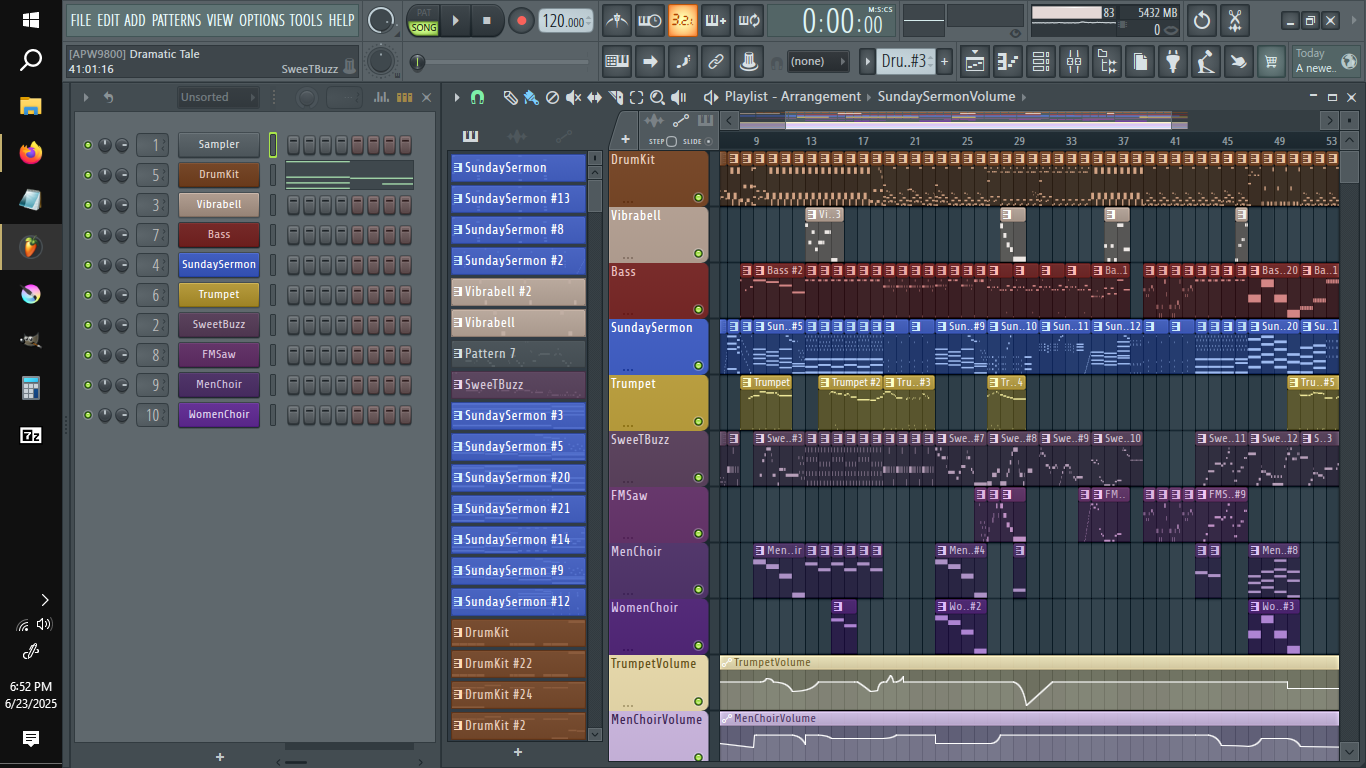Mute the TrumpetVolume automation track
This screenshot has height=768, width=1366.
click(x=698, y=702)
